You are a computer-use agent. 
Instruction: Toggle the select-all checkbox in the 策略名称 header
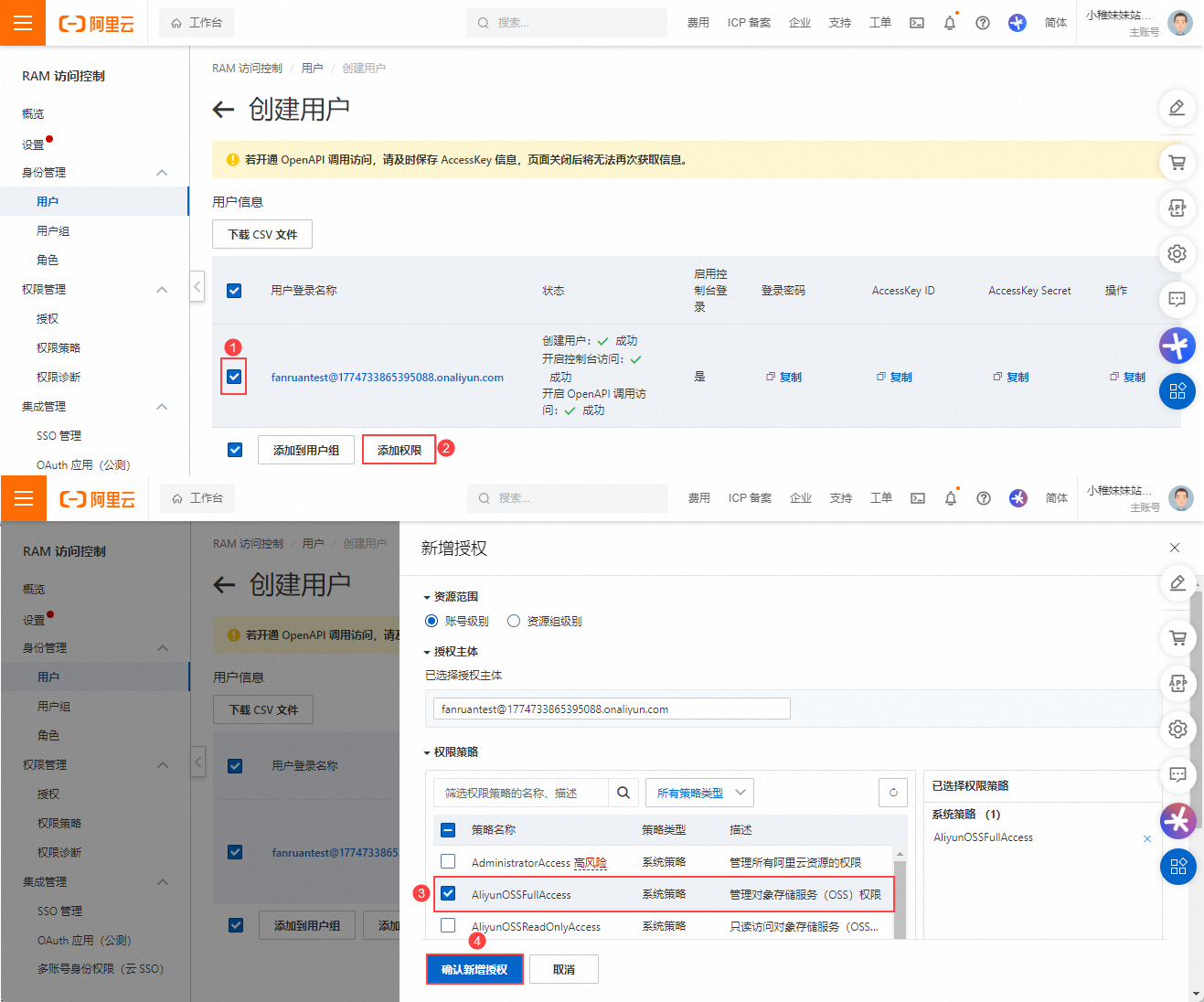click(448, 830)
